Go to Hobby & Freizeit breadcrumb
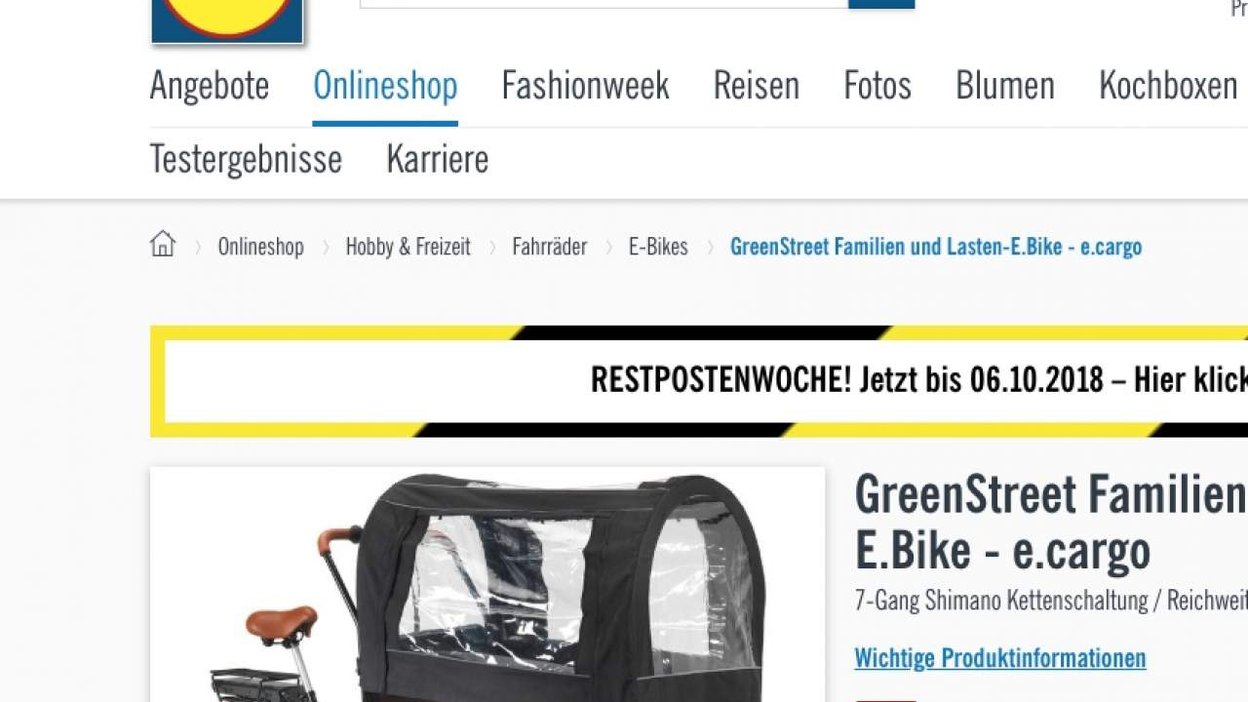This screenshot has height=702, width=1248. point(408,247)
